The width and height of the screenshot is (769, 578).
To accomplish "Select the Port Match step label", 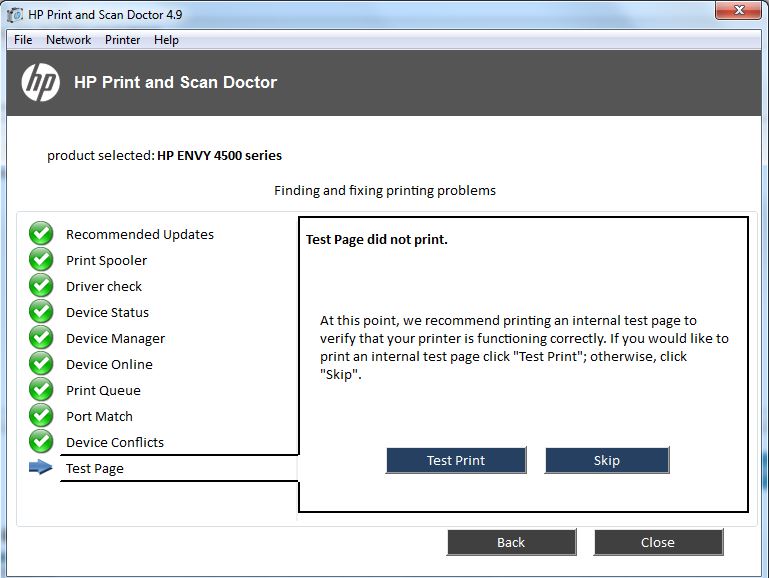I will tap(99, 416).
